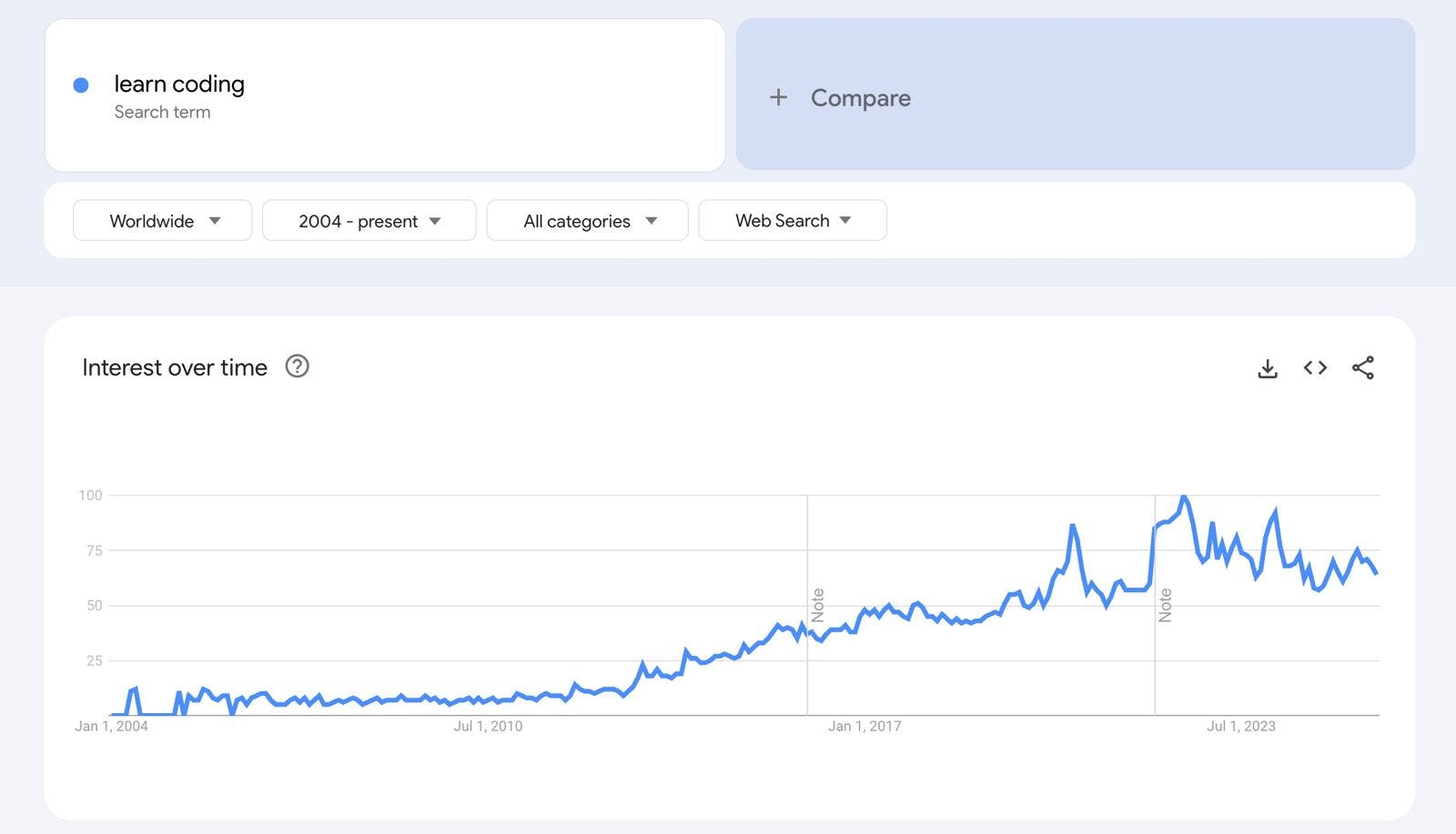1456x834 pixels.
Task: Click the Jan 1, 2017 axis label
Action: tap(866, 726)
